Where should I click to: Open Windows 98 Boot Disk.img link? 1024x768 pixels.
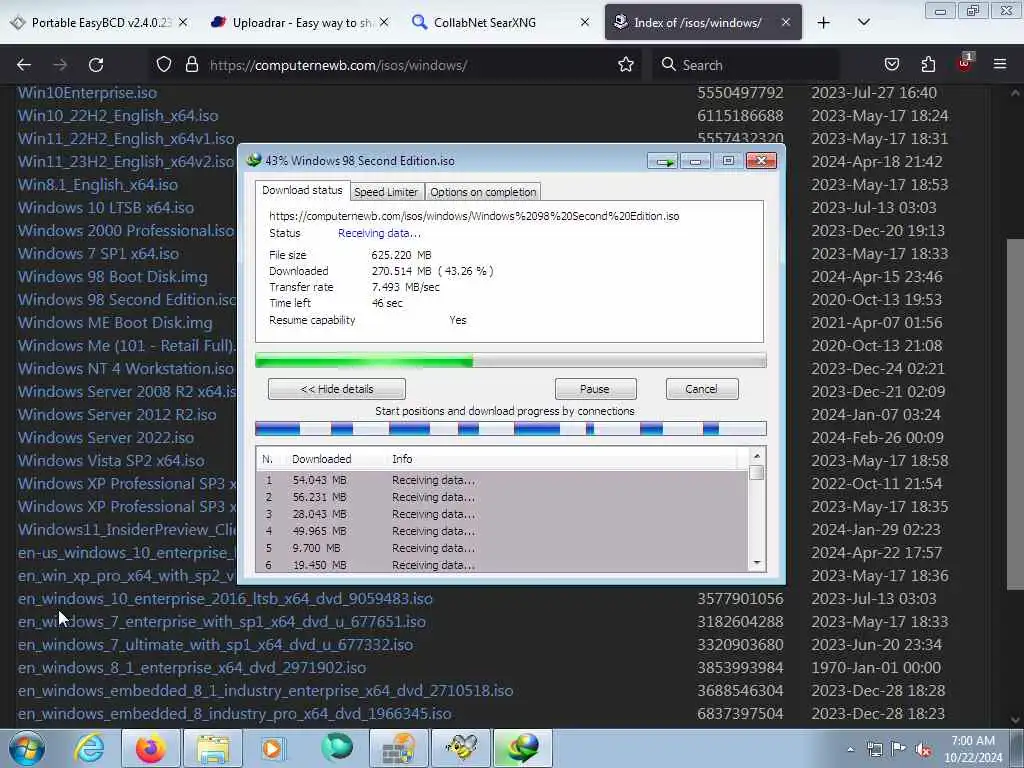[x=113, y=277]
